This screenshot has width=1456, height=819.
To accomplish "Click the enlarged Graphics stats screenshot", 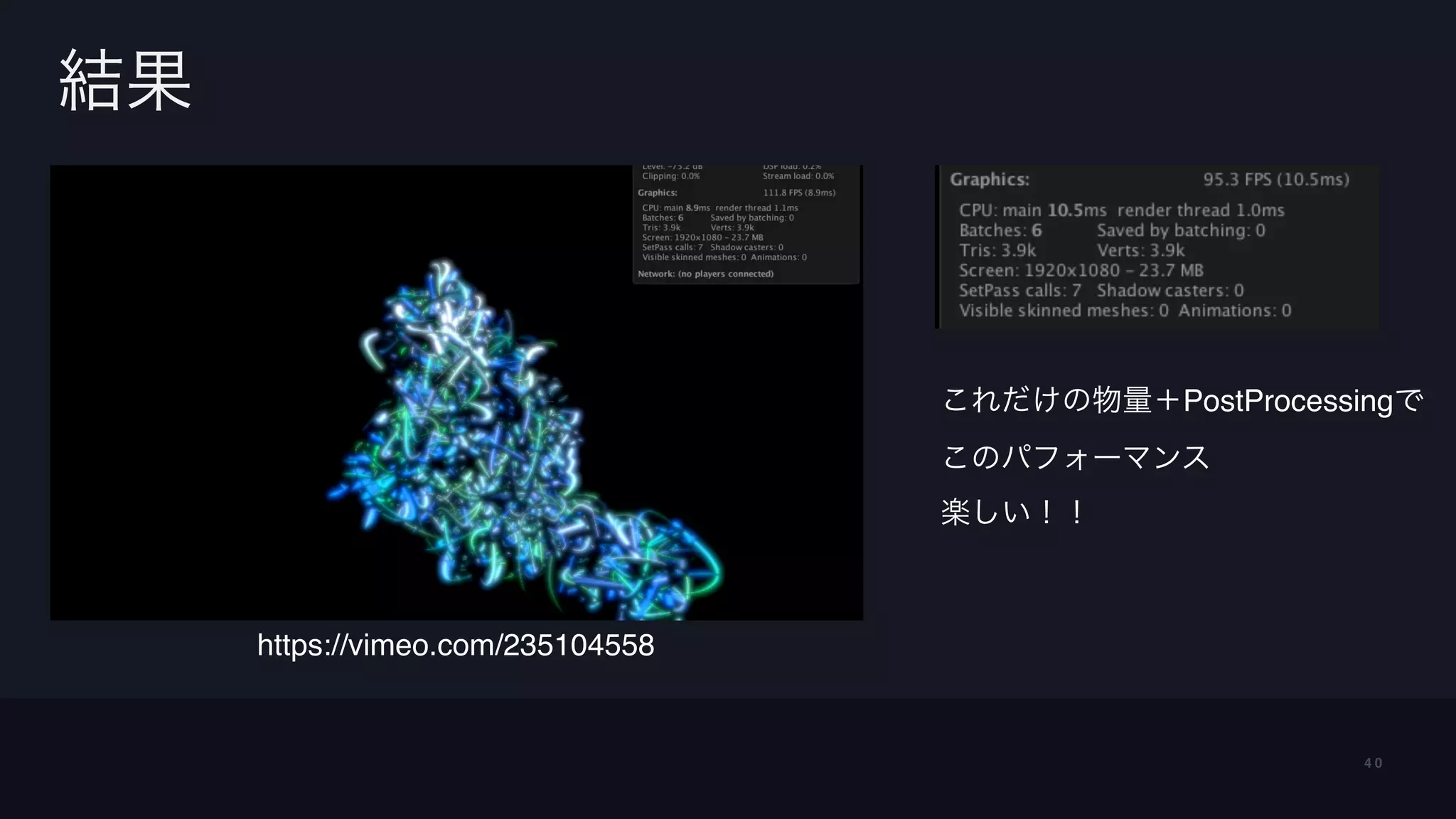I will coord(1157,247).
